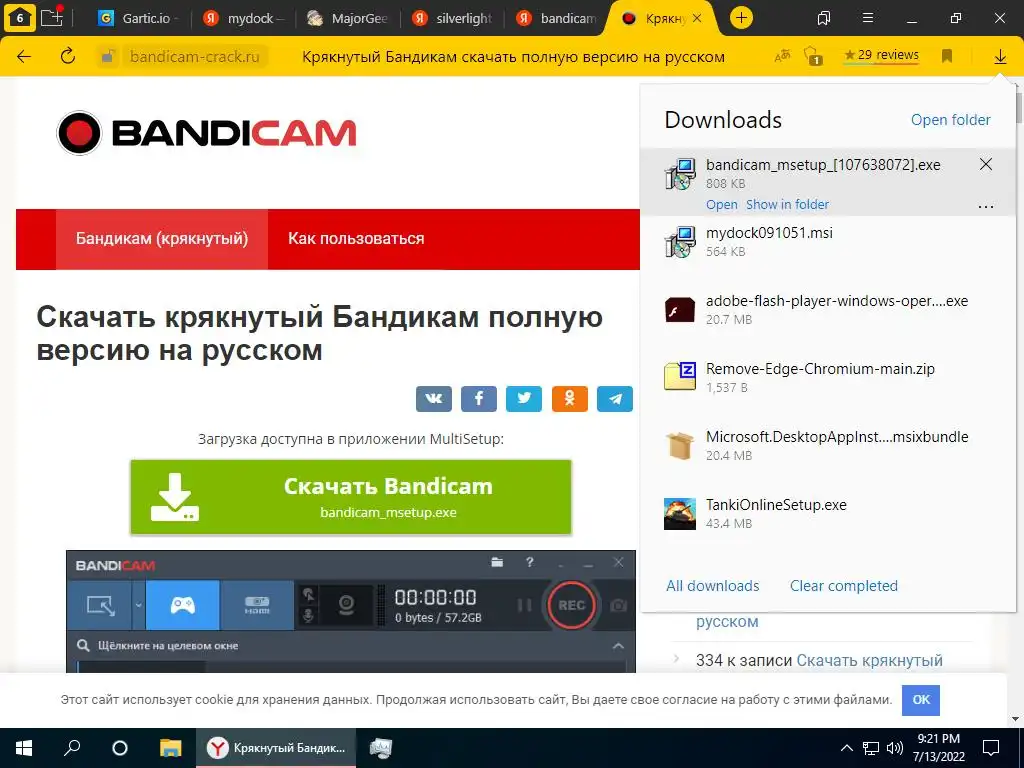
Task: Share the page on Twitter
Action: 524,398
